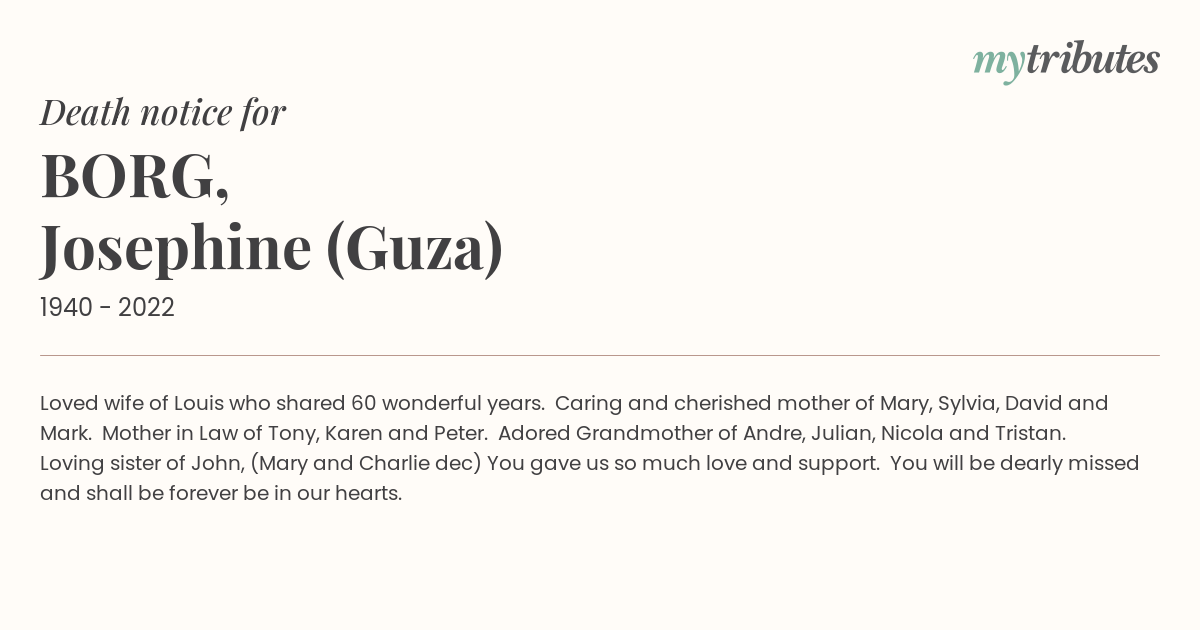Click the mytributes logo
The height and width of the screenshot is (630, 1200).
pos(1066,60)
